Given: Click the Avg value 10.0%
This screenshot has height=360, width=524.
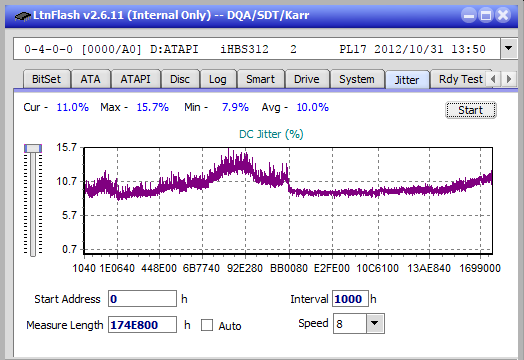Looking at the screenshot, I should [312, 107].
